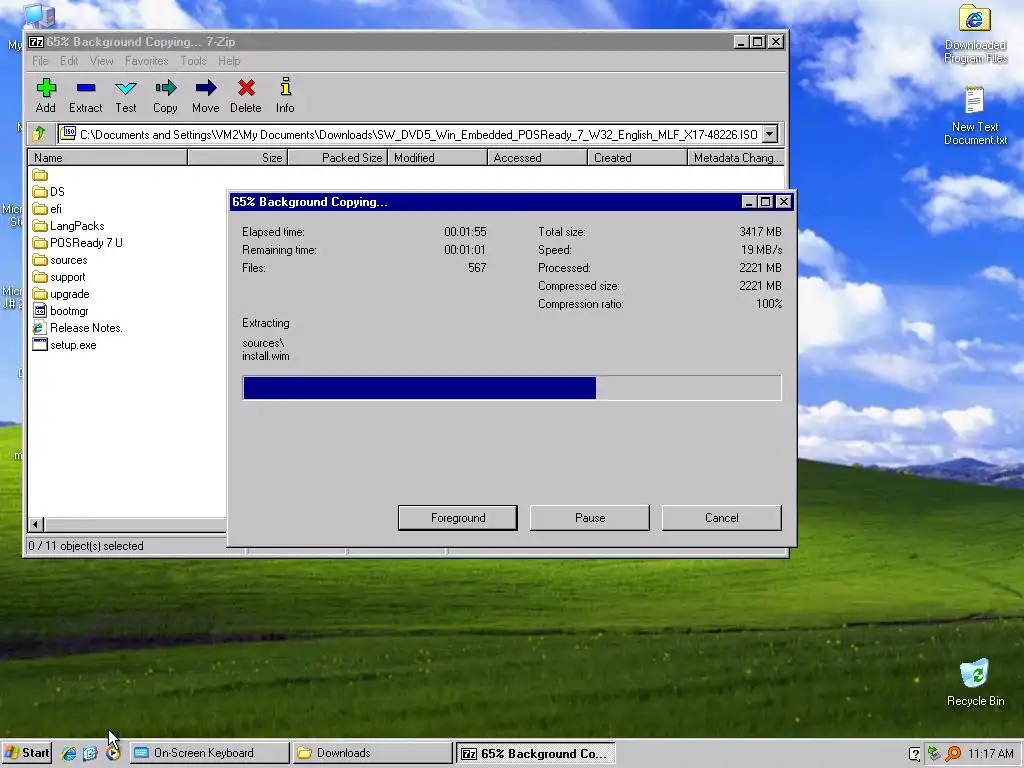Click the Move toolbar icon
Image resolution: width=1024 pixels, height=768 pixels.
(x=206, y=95)
